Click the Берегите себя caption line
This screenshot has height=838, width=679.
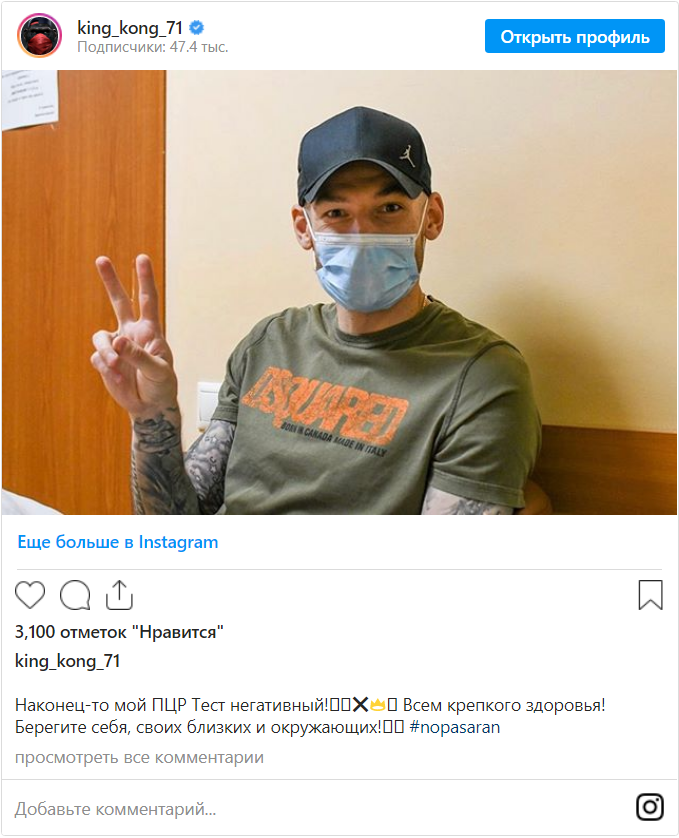point(198,727)
